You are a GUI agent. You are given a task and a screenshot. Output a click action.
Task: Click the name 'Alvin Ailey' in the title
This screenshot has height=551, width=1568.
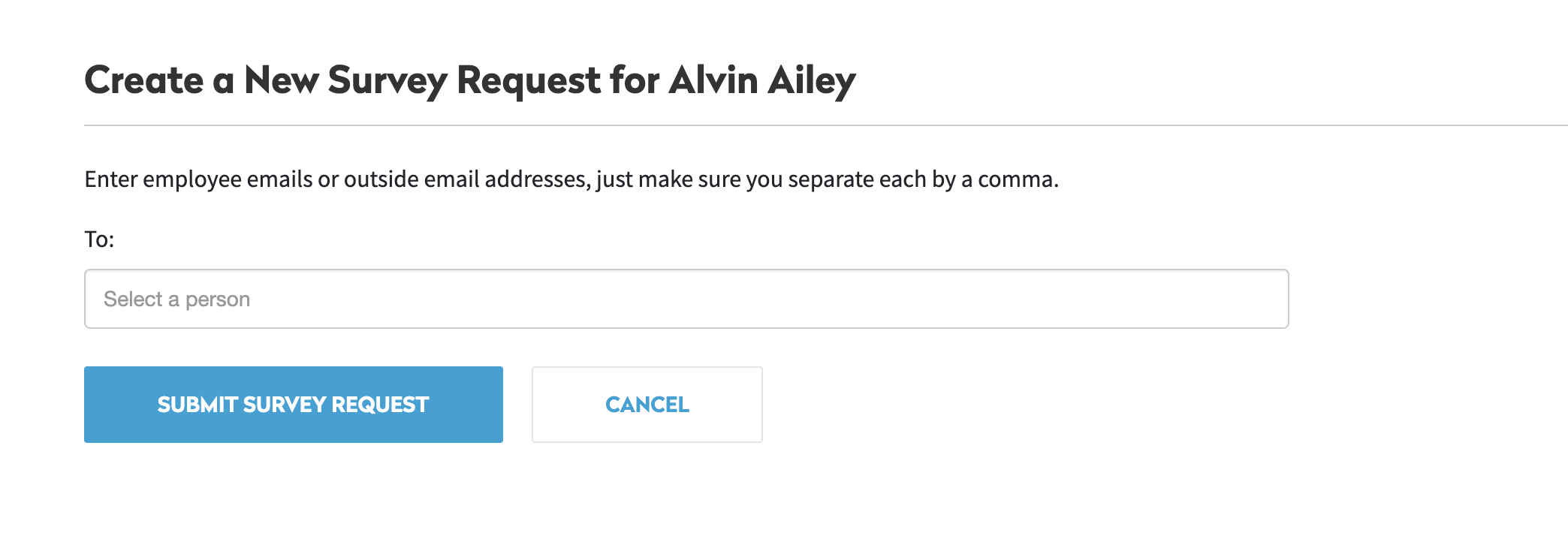(761, 80)
